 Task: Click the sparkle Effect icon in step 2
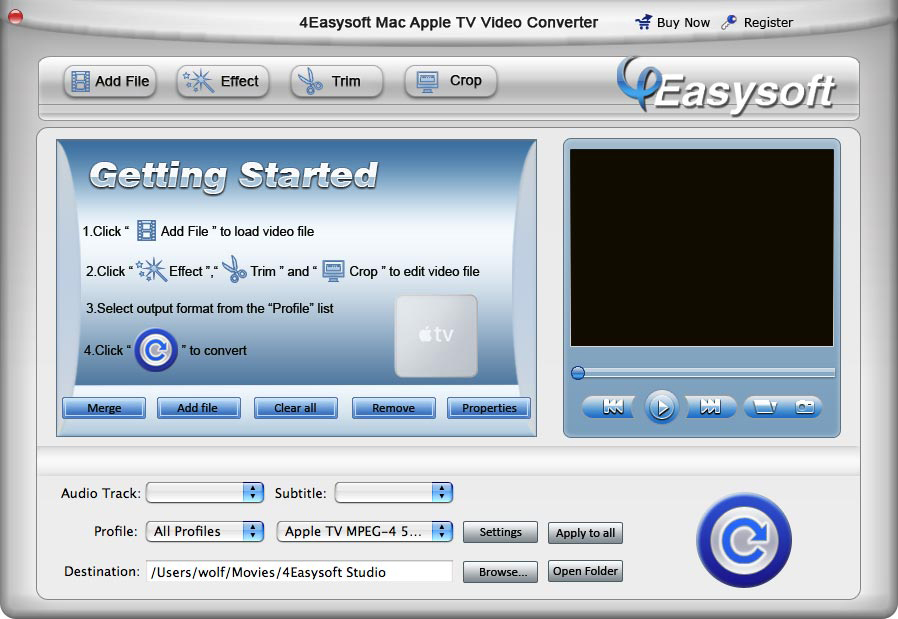151,269
